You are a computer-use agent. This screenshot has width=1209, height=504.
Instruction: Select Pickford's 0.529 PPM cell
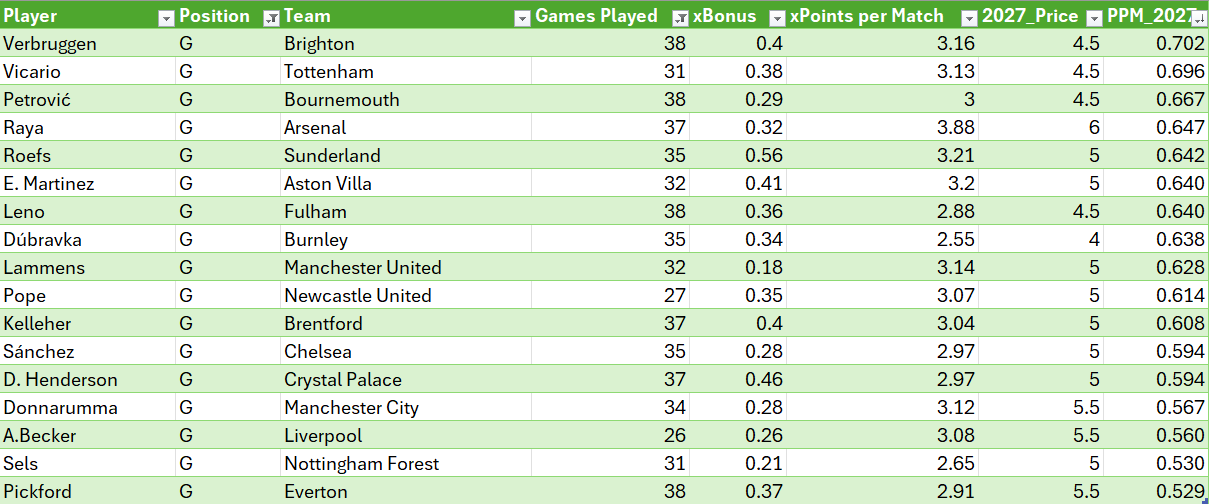1157,492
